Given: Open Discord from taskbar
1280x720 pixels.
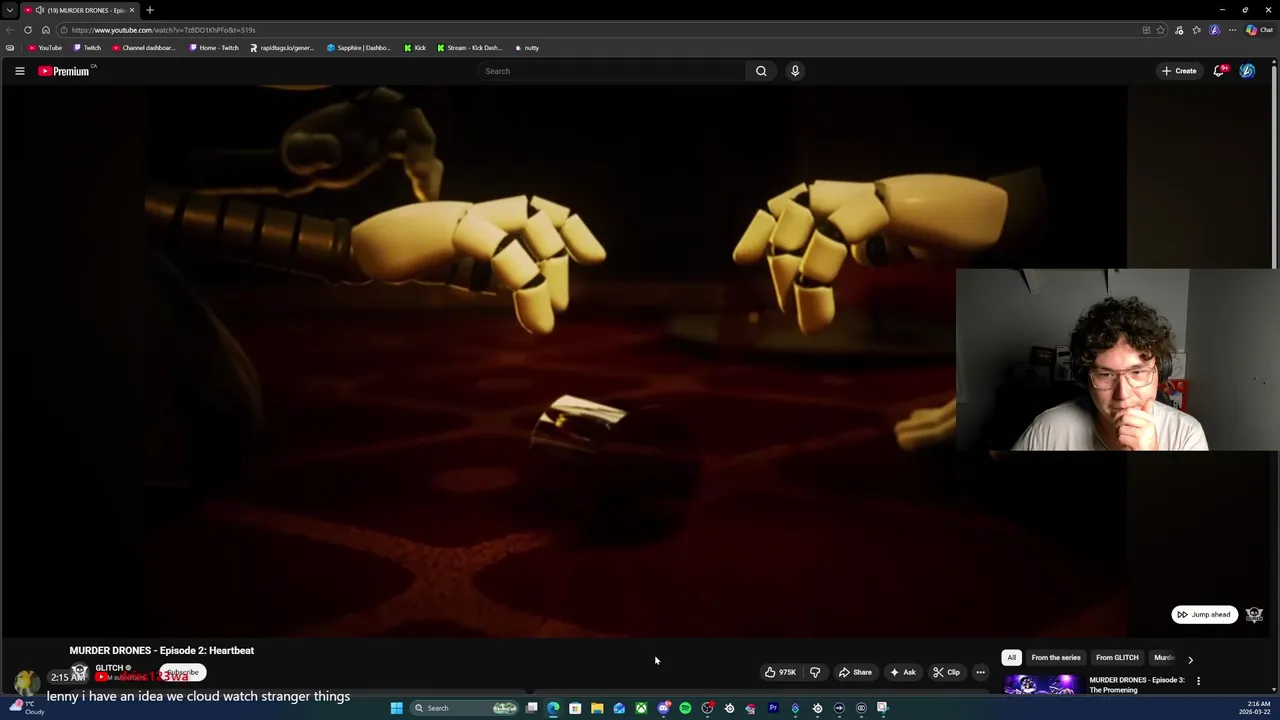Looking at the screenshot, I should (x=663, y=708).
